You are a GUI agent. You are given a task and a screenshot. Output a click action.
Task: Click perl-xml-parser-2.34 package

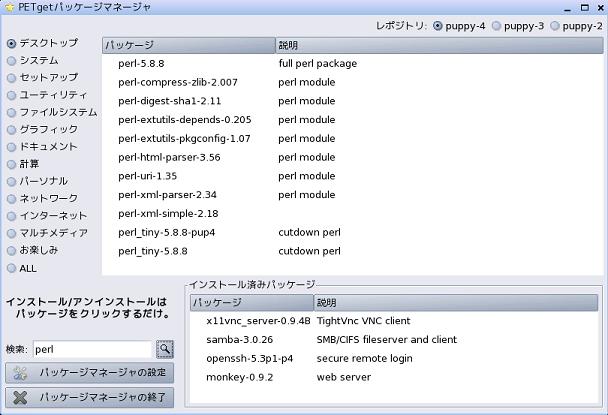point(167,195)
